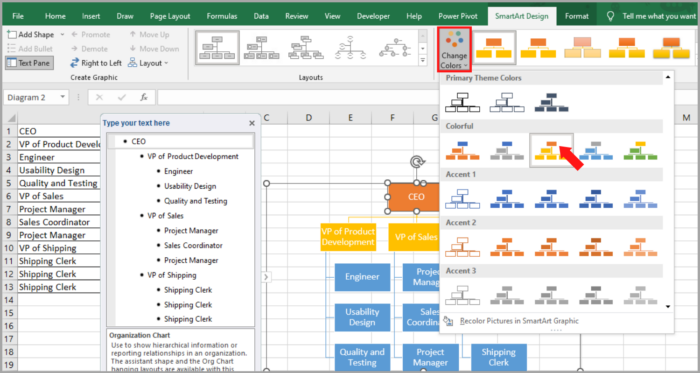Select the second layout thumbnail in Layouts gallery

[262, 48]
